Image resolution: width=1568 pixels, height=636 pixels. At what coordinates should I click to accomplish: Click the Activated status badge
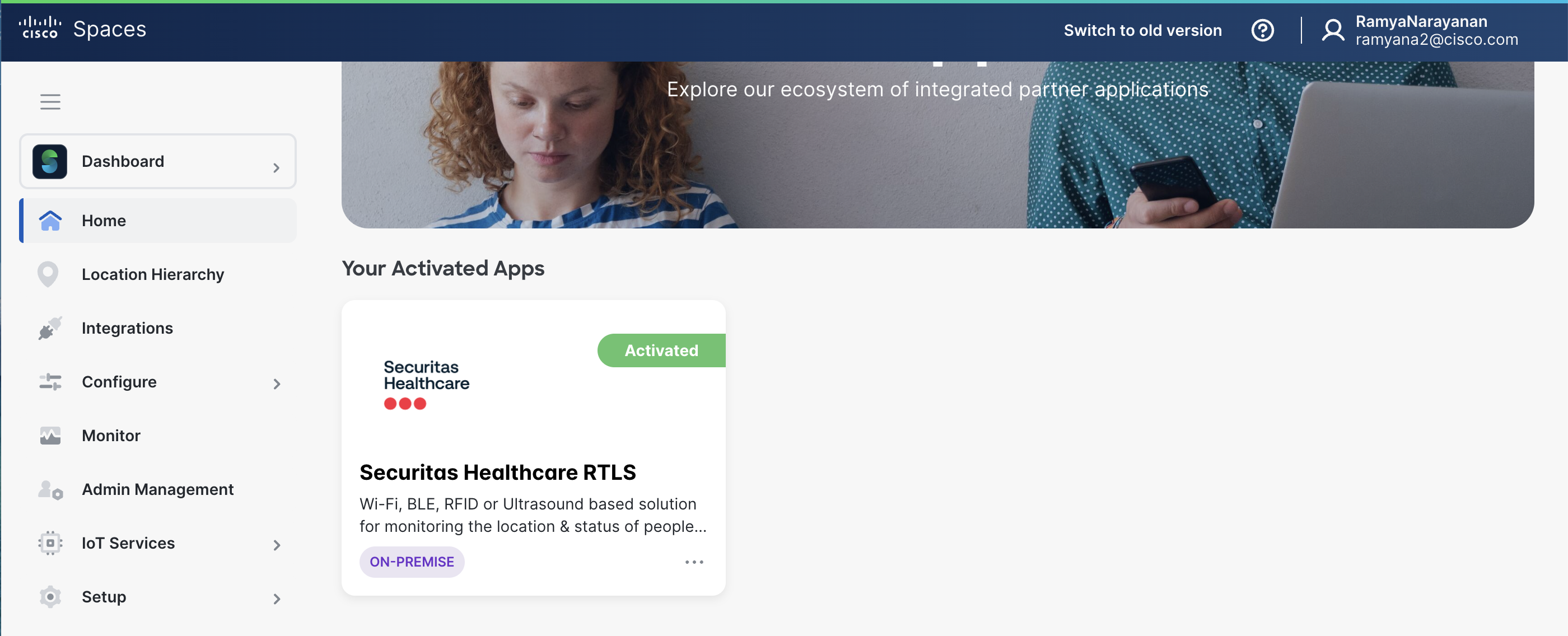[661, 350]
